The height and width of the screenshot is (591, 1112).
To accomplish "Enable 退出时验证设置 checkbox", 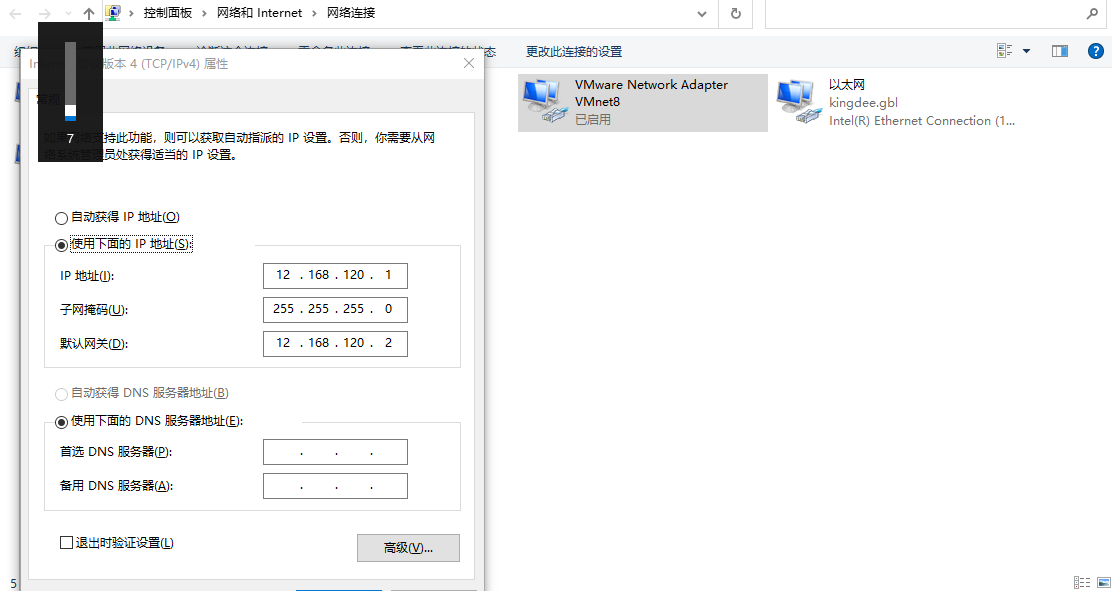I will point(67,543).
